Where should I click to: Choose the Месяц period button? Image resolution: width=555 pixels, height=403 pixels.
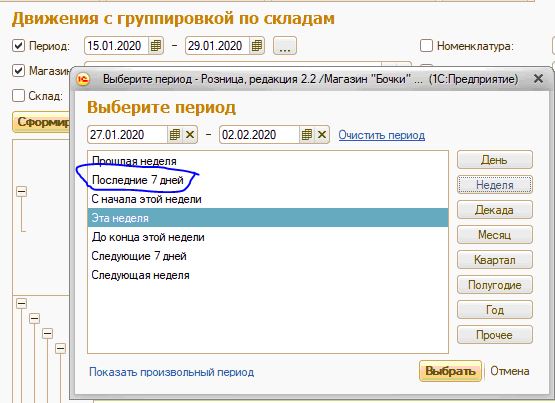(x=494, y=235)
